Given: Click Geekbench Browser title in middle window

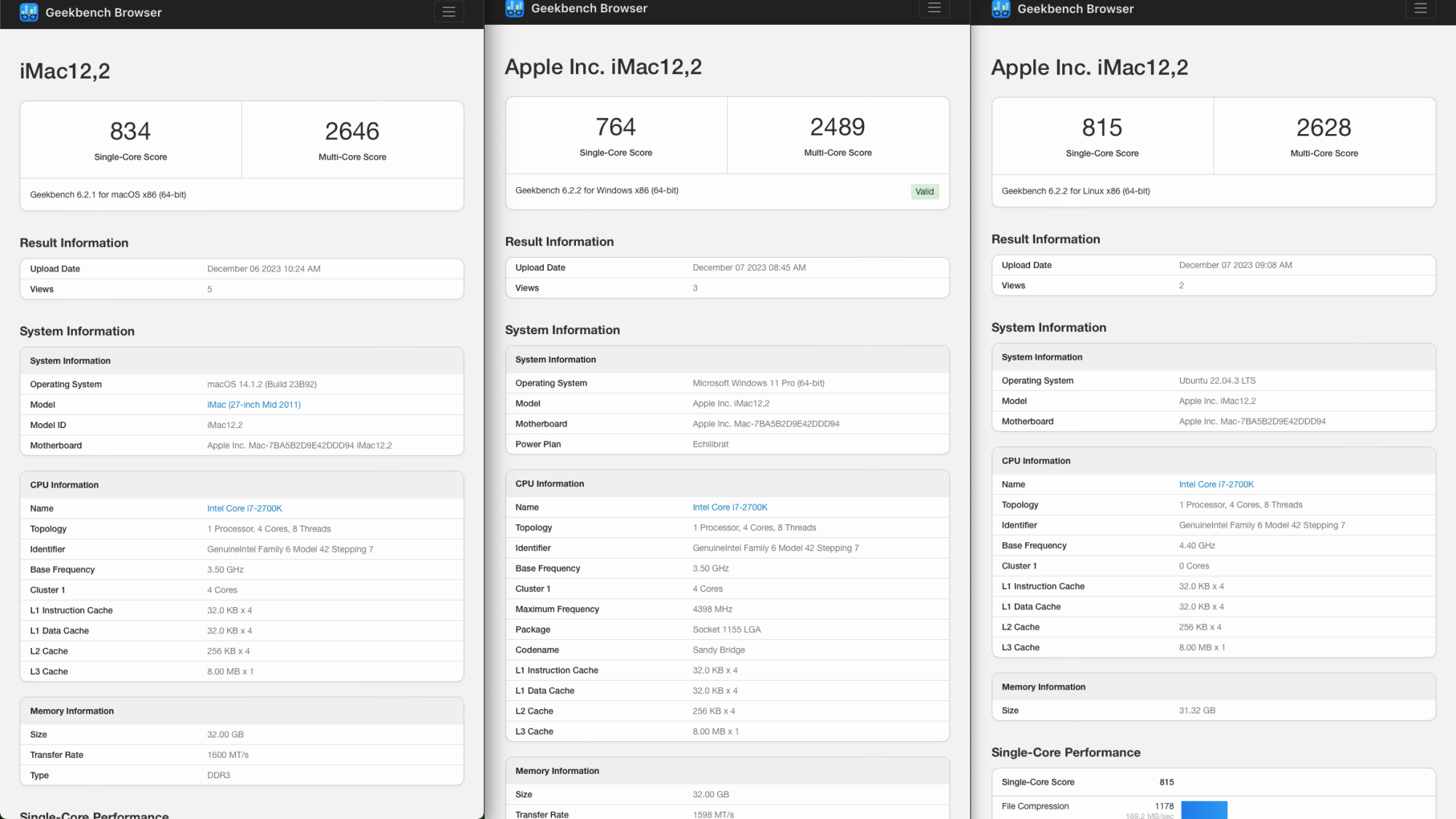Looking at the screenshot, I should 589,9.
